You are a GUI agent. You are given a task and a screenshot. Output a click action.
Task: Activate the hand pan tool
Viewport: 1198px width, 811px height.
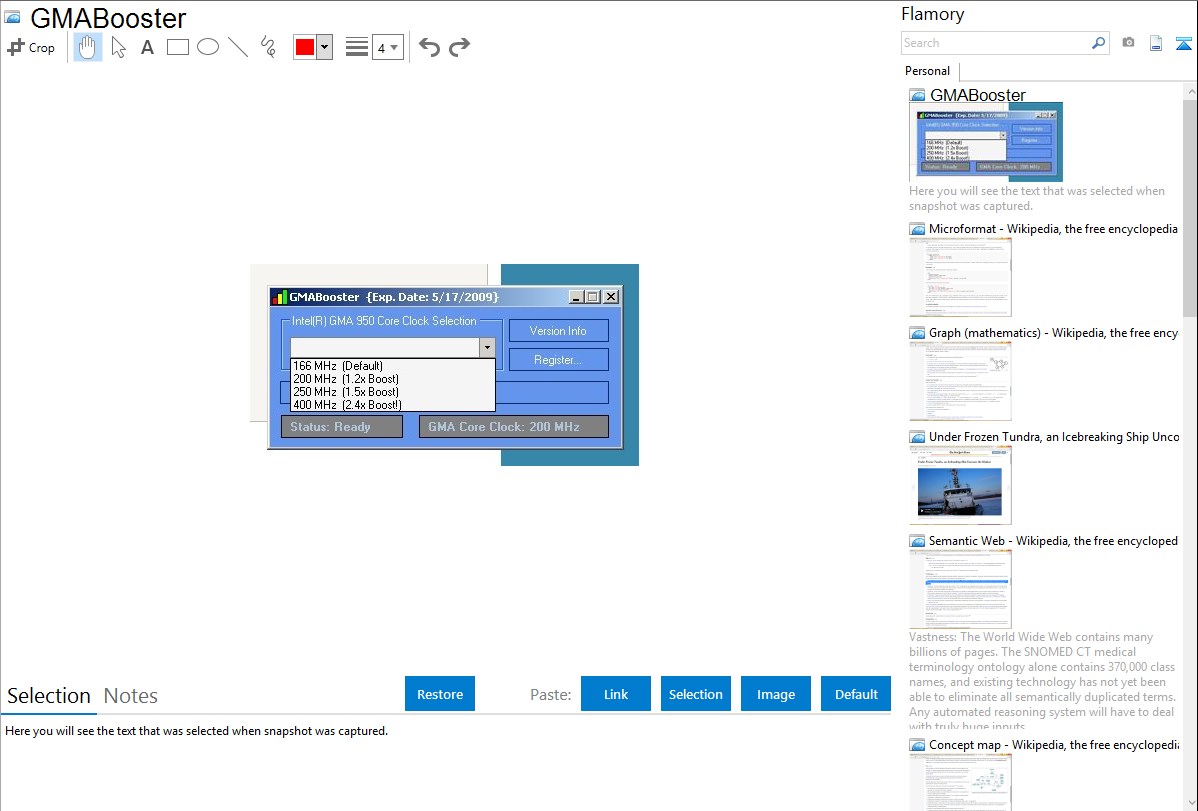(87, 47)
